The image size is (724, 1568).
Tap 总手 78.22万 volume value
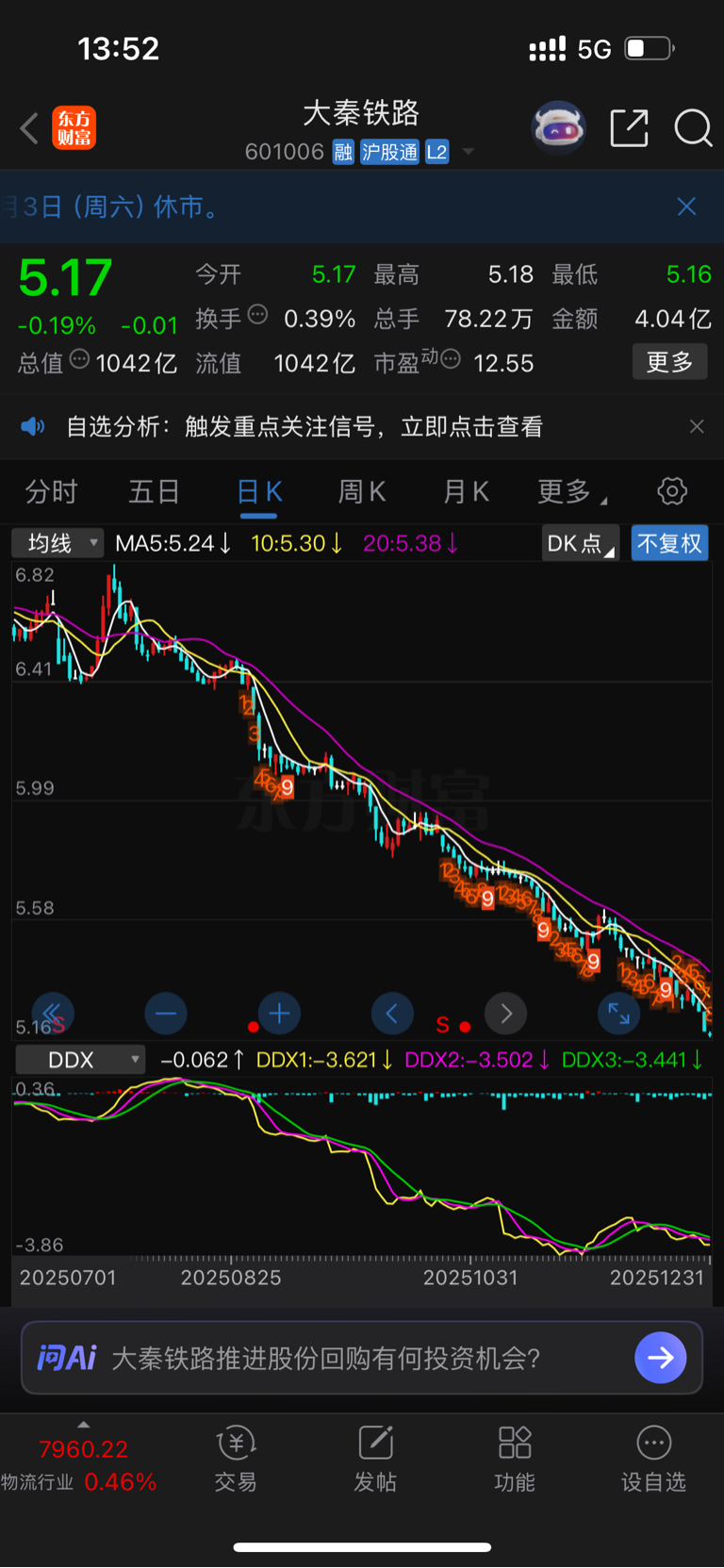pos(488,319)
